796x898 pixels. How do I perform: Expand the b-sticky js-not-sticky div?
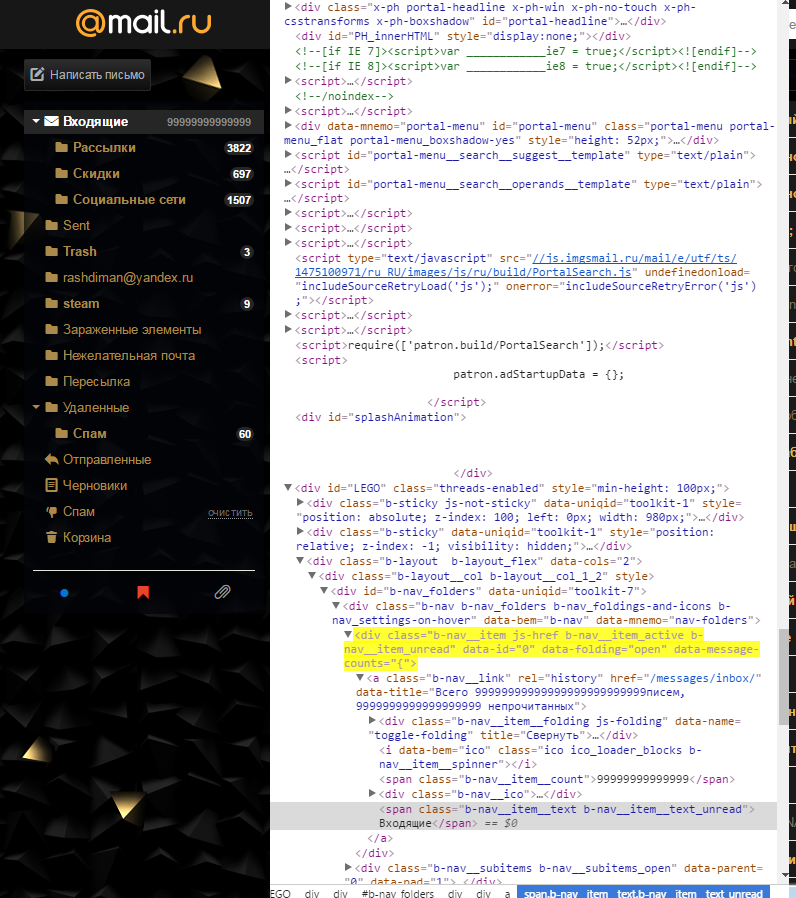(x=300, y=502)
